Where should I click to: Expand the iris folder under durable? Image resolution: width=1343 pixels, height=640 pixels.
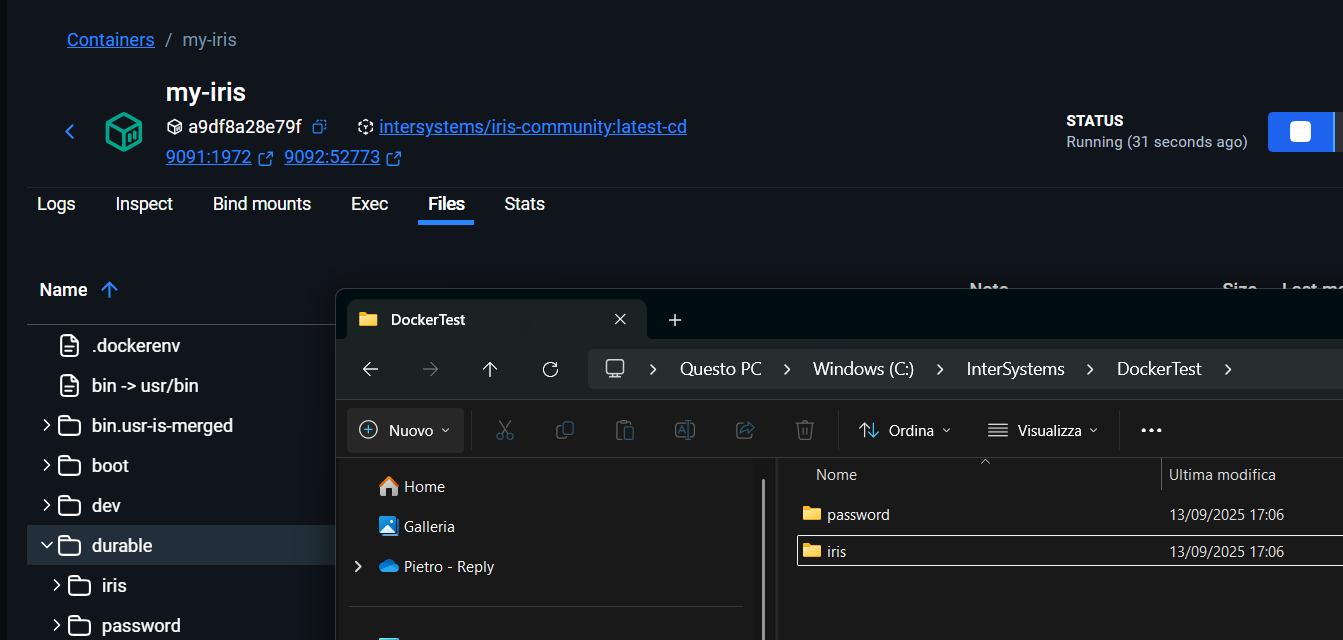(57, 585)
